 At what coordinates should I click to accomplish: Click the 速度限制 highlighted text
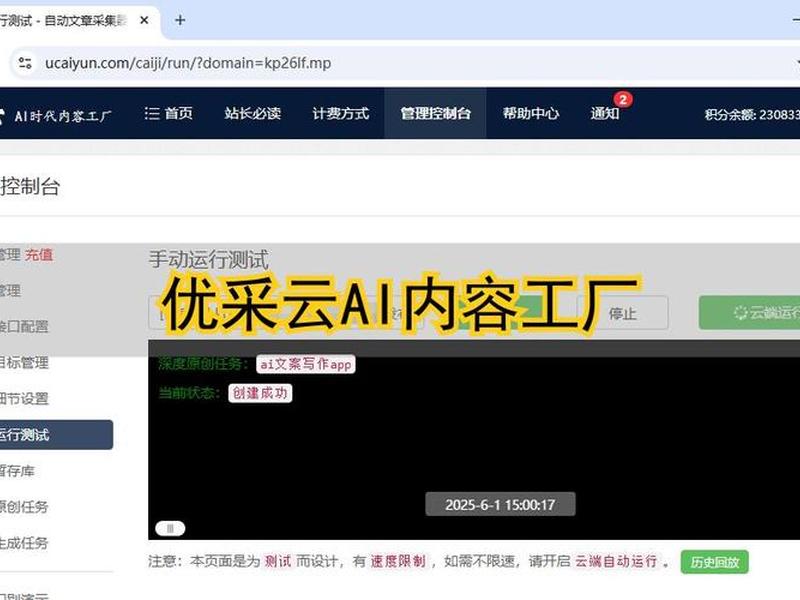coord(398,561)
